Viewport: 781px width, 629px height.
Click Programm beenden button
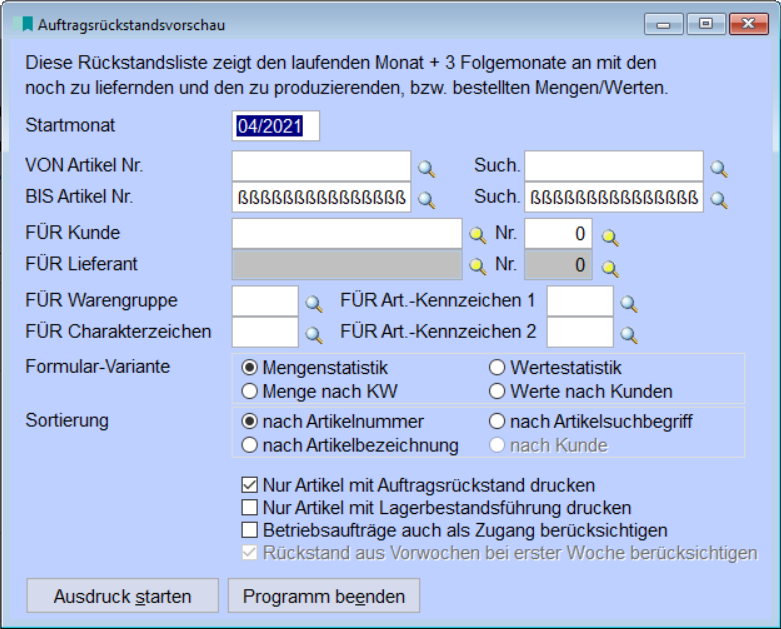[324, 596]
